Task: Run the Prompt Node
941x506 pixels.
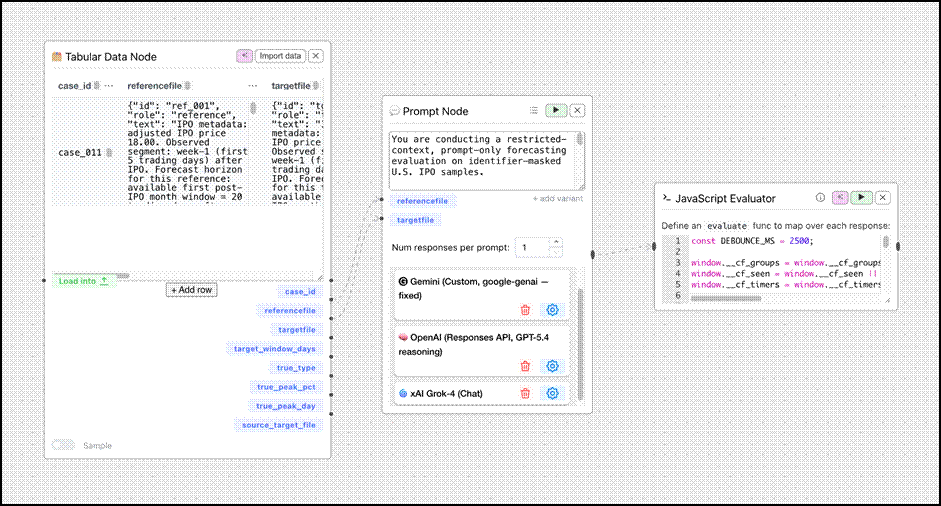Action: coord(556,110)
